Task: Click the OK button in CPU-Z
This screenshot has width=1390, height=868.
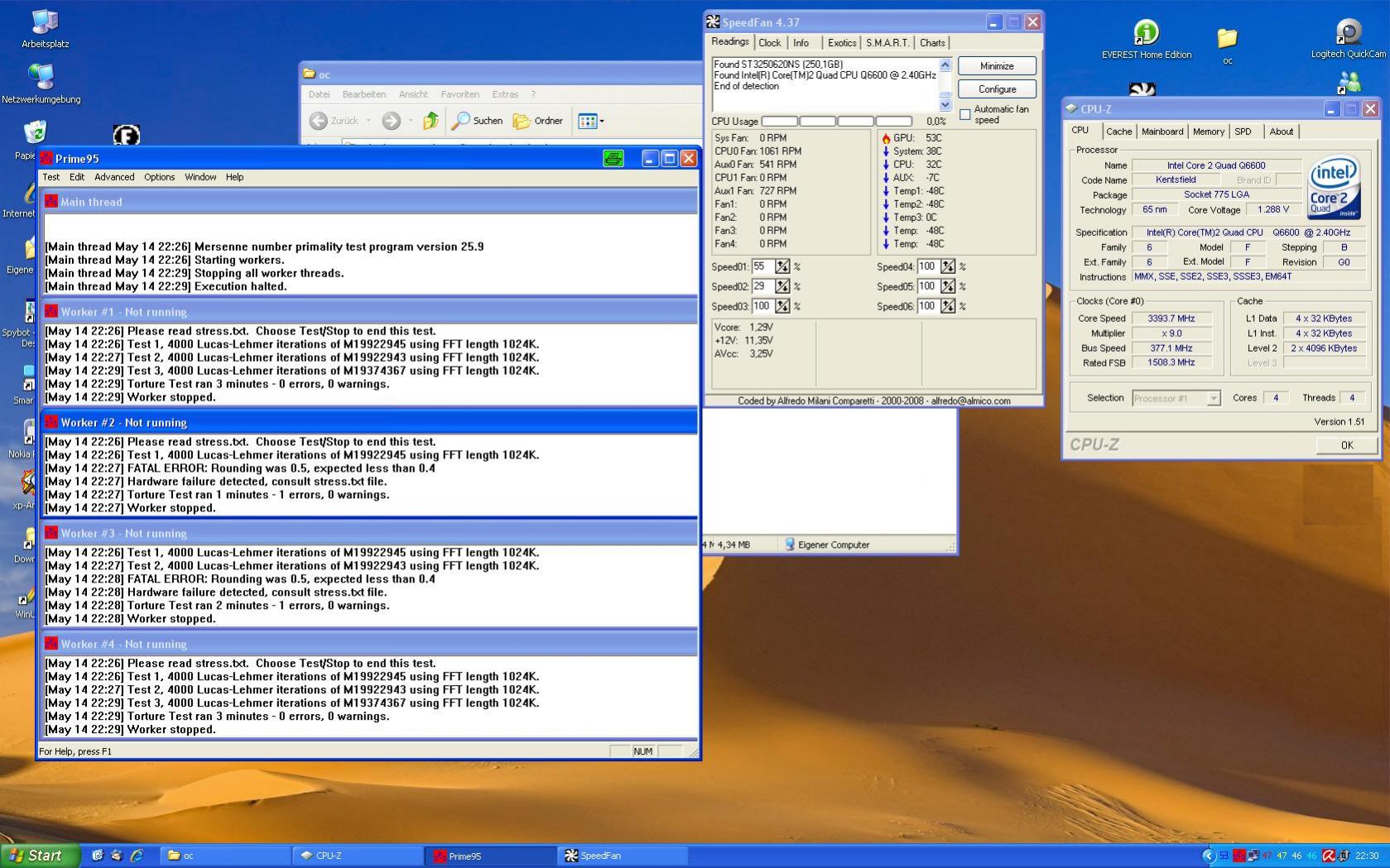Action: [x=1346, y=445]
